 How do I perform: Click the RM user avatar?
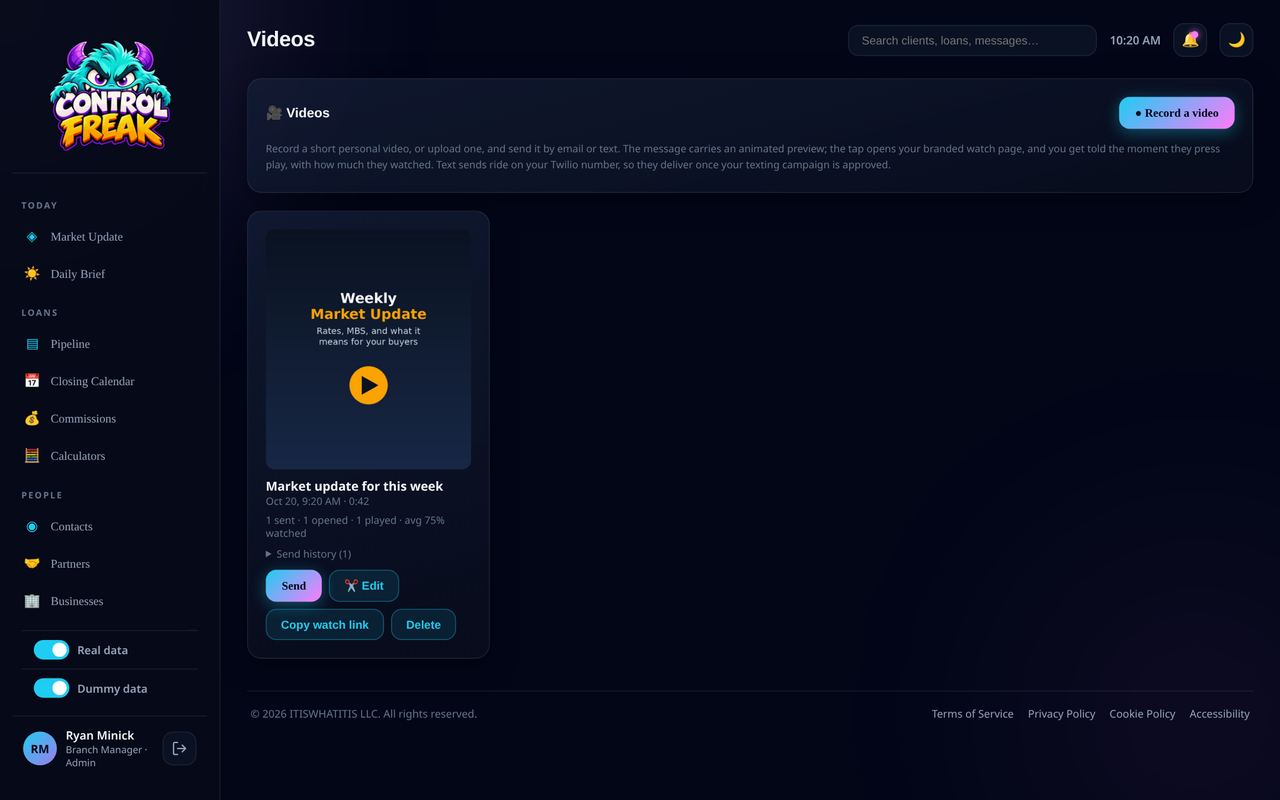(x=40, y=748)
